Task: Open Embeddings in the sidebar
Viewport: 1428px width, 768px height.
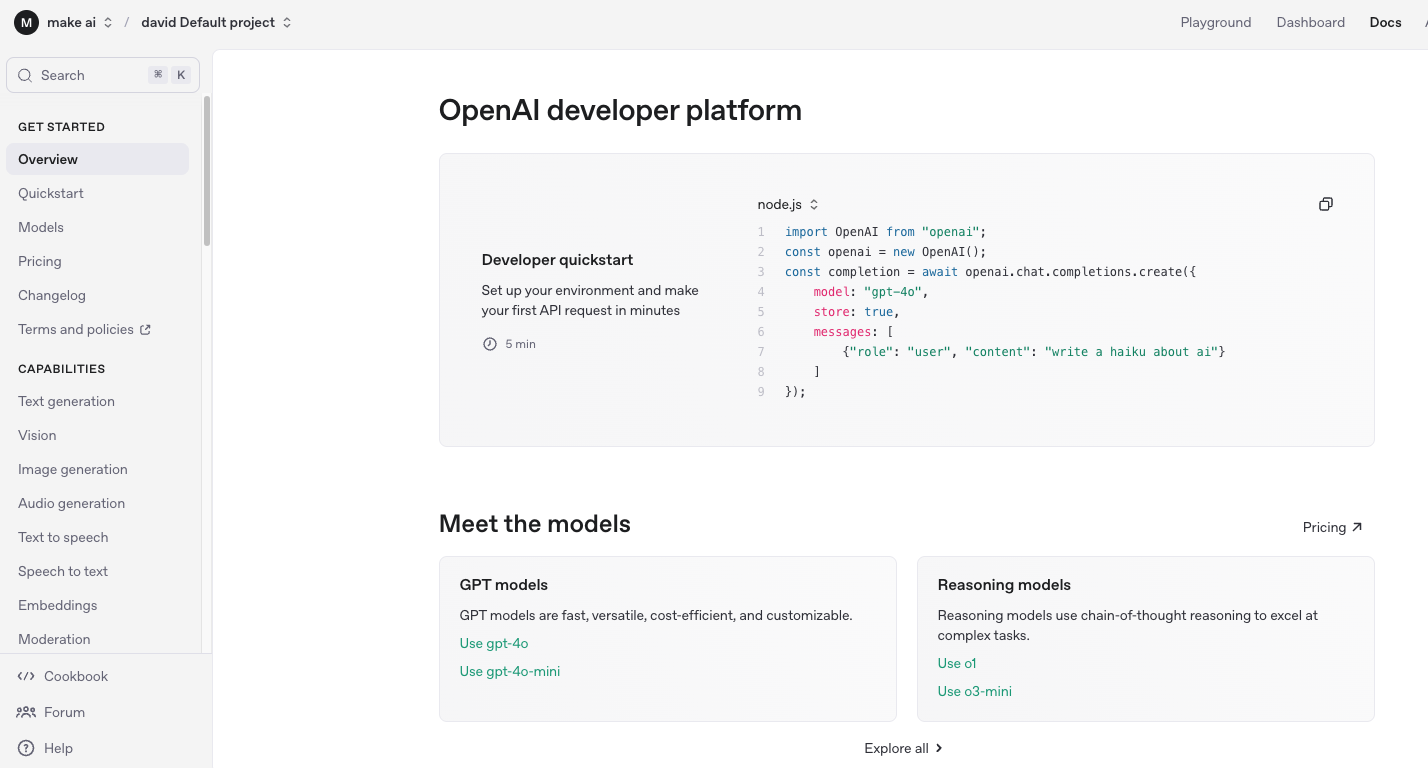Action: (58, 605)
